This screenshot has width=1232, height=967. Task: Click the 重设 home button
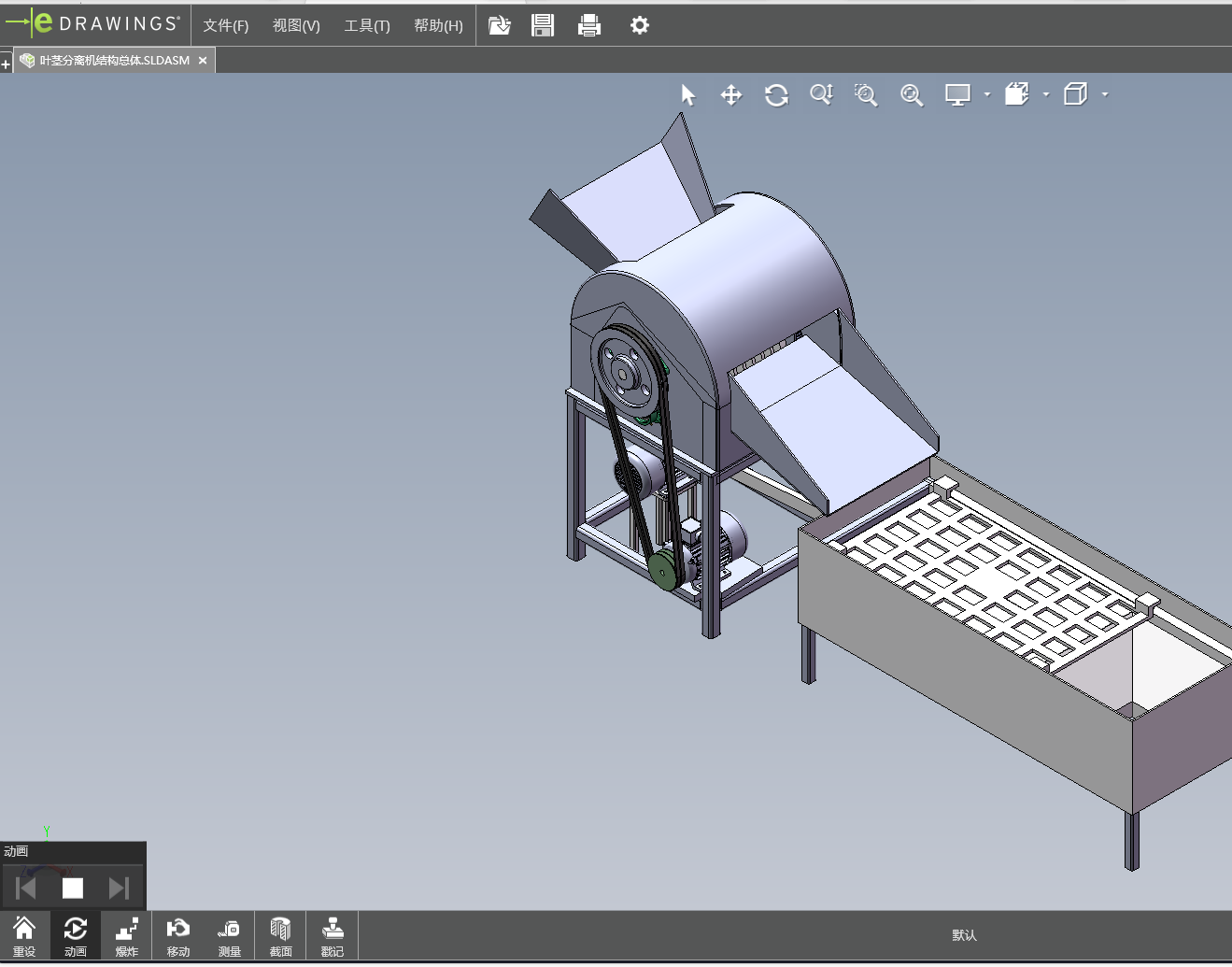tap(24, 936)
